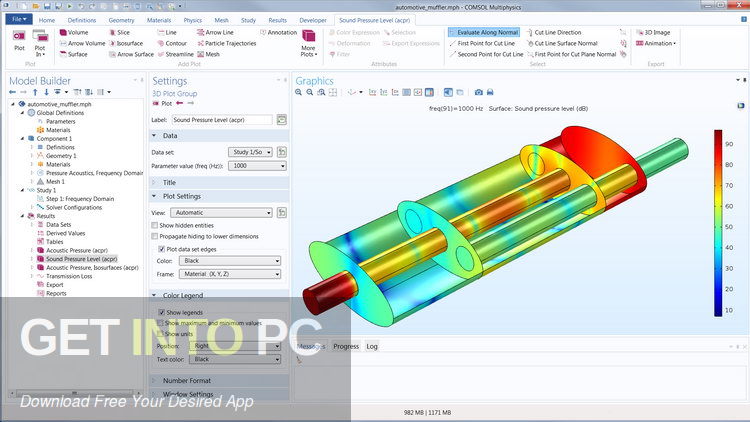Take an image snapshot with camera icon
Image resolution: width=750 pixels, height=422 pixels.
coord(478,92)
